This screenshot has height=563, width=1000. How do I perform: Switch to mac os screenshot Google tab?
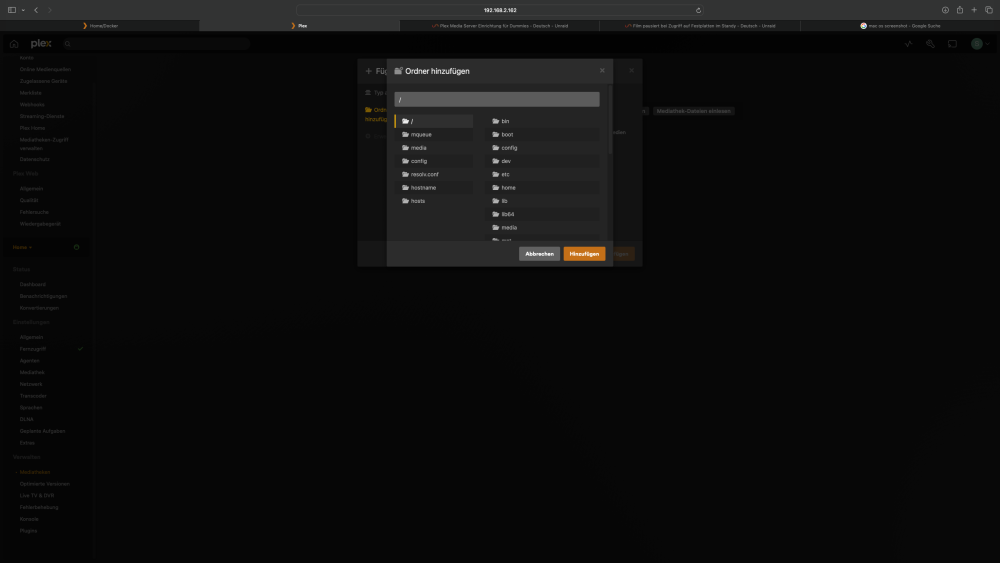(900, 26)
